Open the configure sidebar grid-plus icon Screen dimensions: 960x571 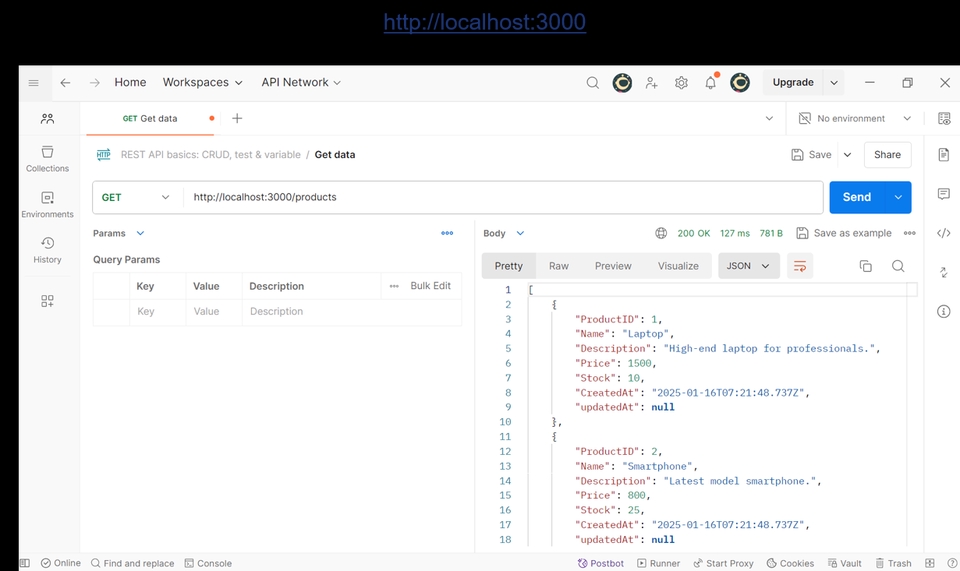point(47,301)
